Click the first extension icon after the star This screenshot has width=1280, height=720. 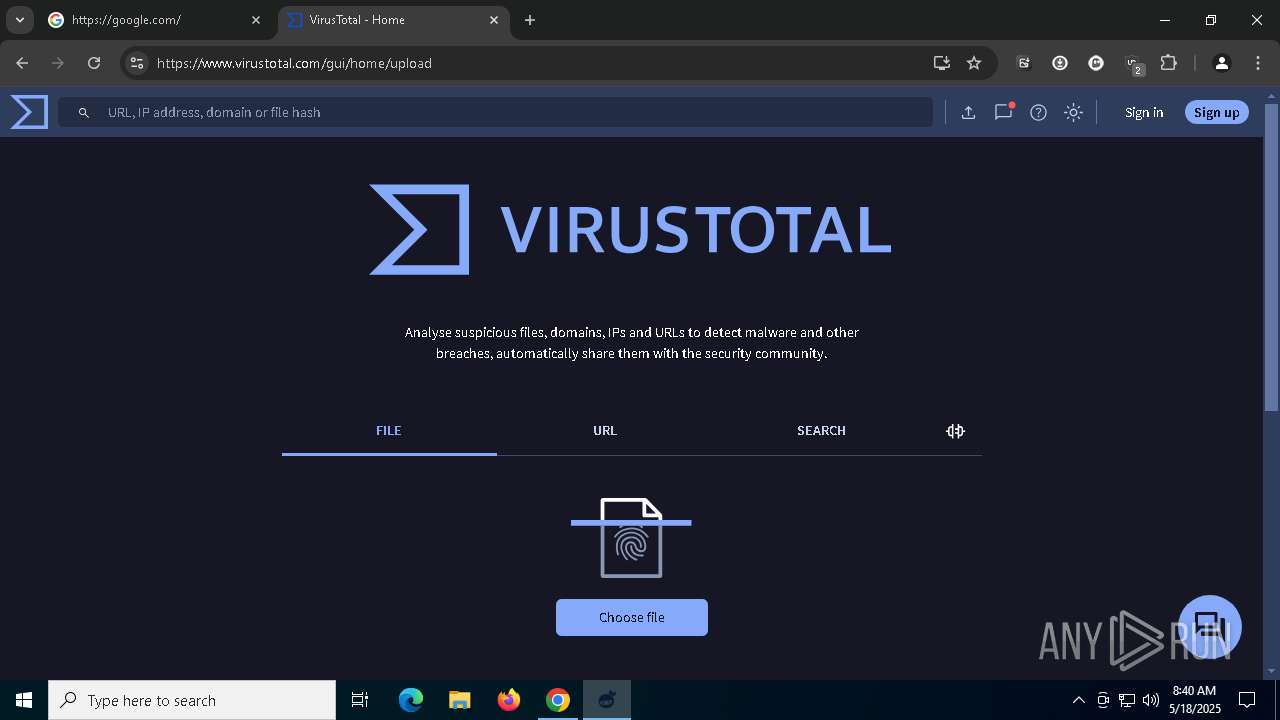(1024, 63)
